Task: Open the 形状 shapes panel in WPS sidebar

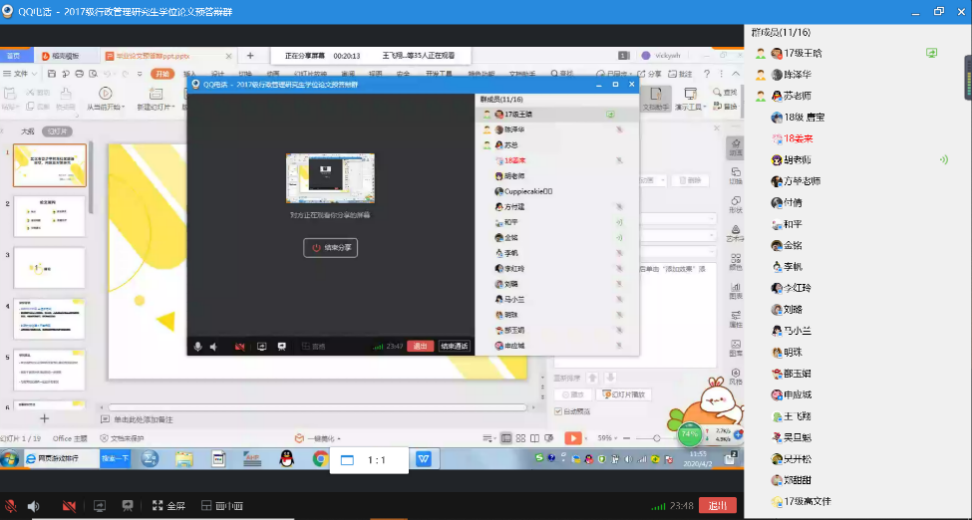Action: [x=735, y=205]
